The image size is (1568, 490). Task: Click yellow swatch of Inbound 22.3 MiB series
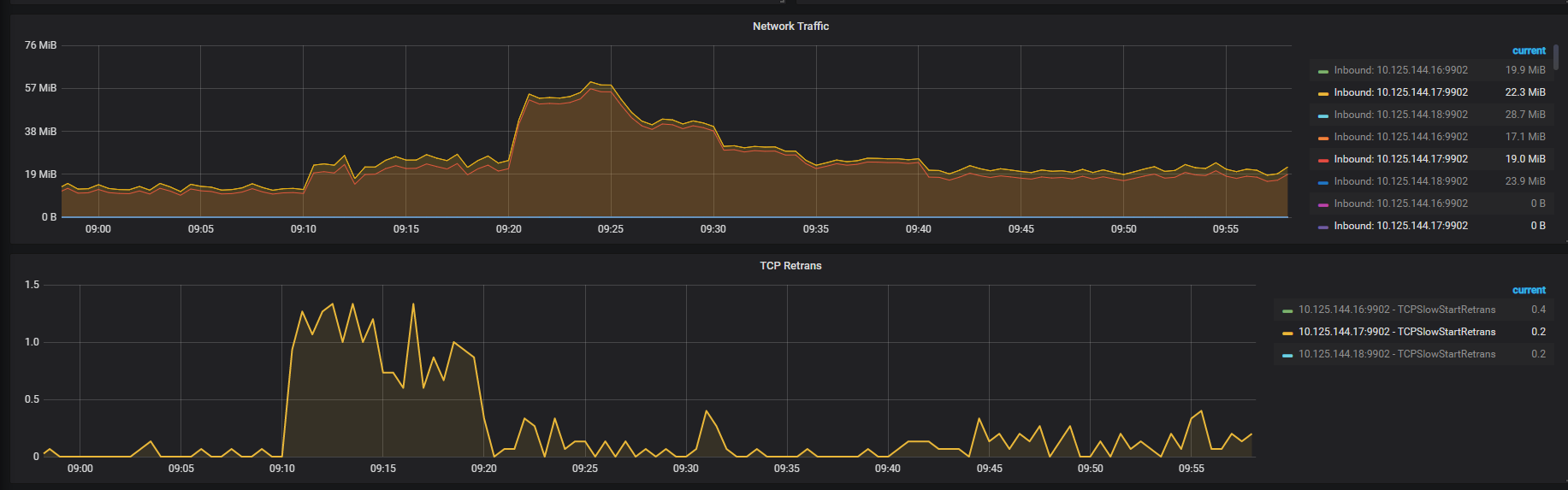click(x=1322, y=93)
